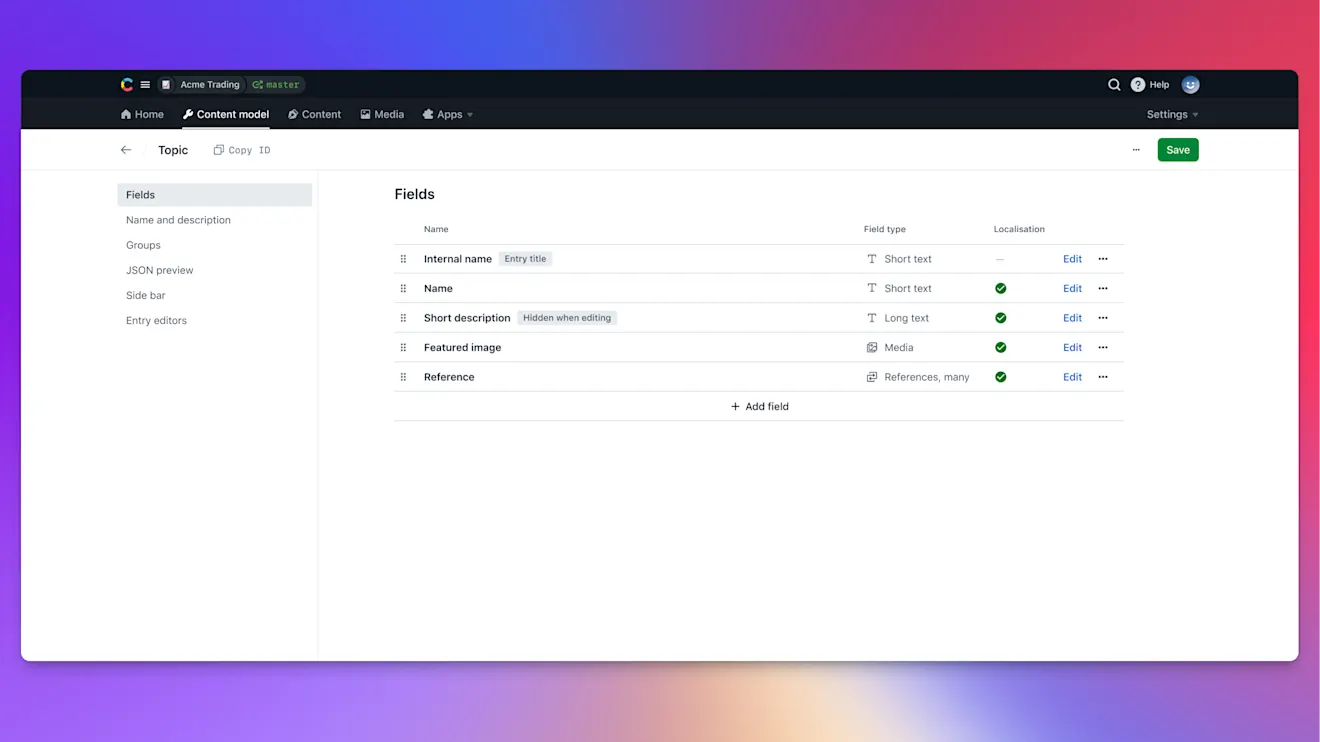1320x742 pixels.
Task: Open the master environment switcher
Action: pyautogui.click(x=276, y=85)
